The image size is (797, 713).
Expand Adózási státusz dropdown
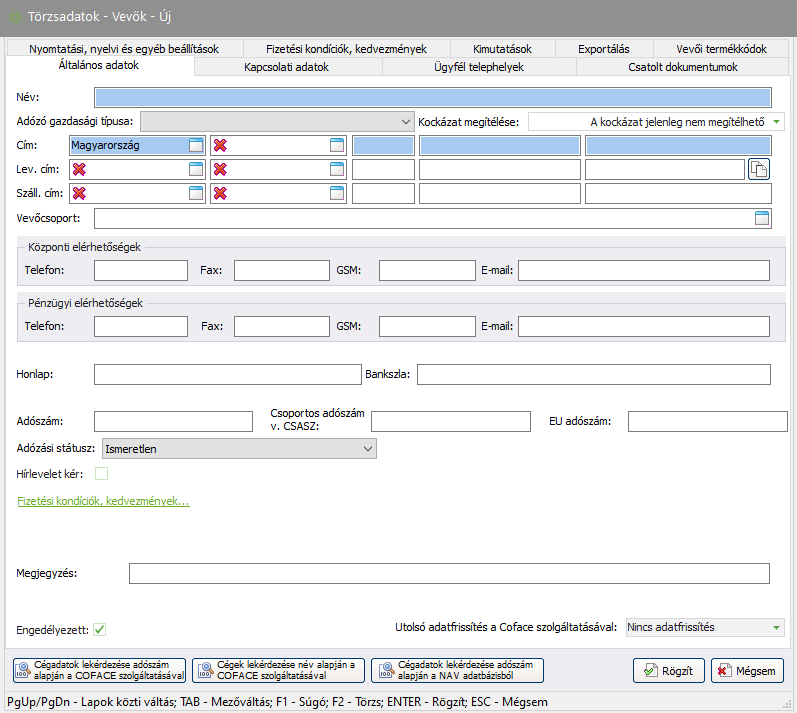[x=367, y=449]
